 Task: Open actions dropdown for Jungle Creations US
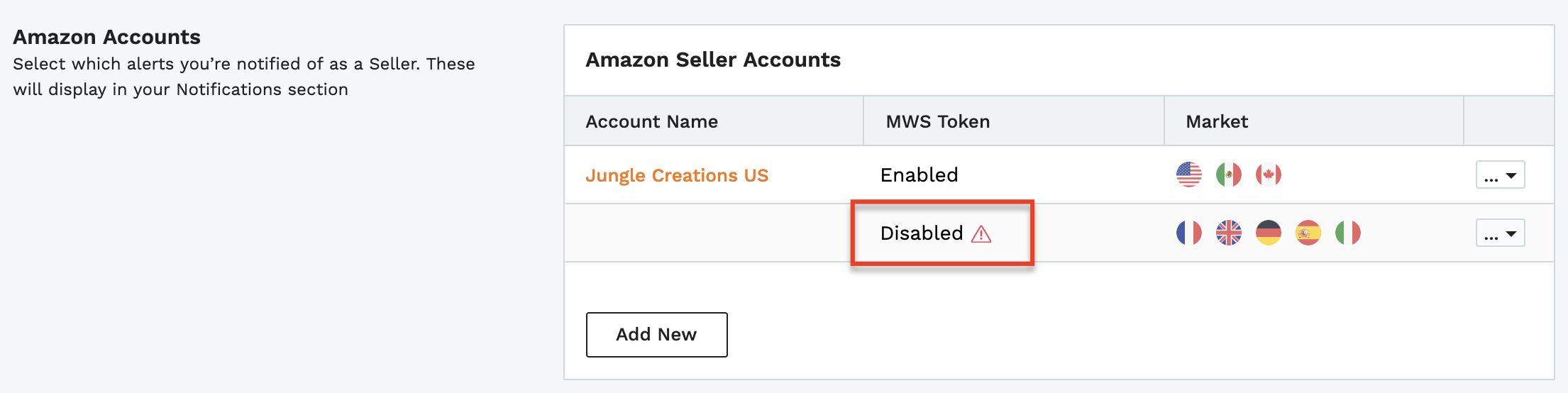pyautogui.click(x=1501, y=175)
